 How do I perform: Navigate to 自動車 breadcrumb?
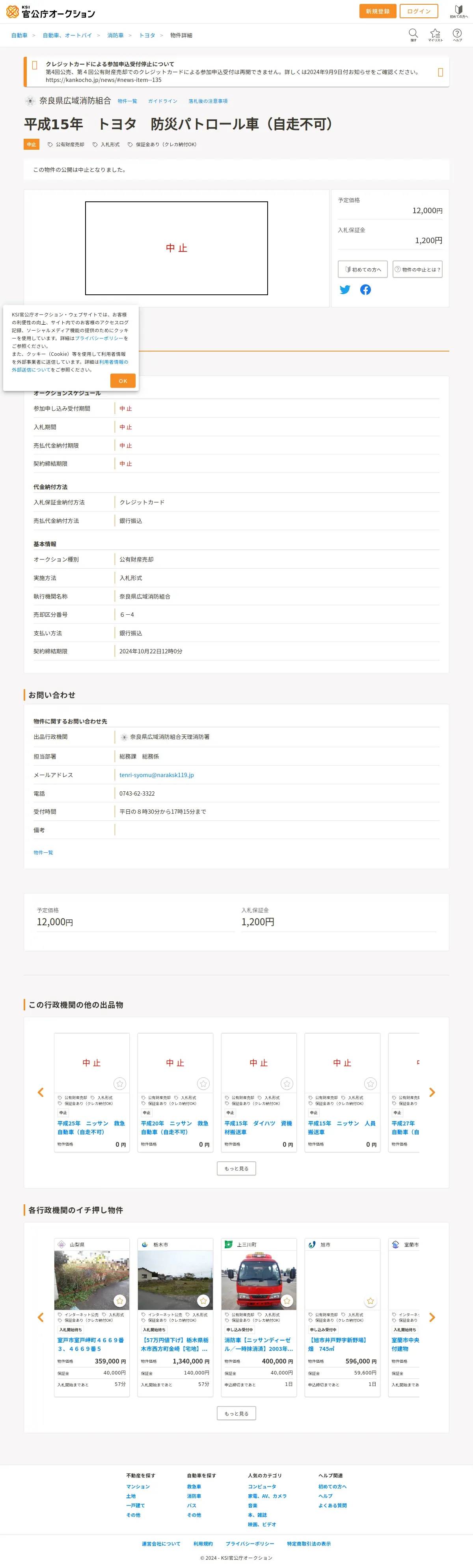click(x=19, y=35)
